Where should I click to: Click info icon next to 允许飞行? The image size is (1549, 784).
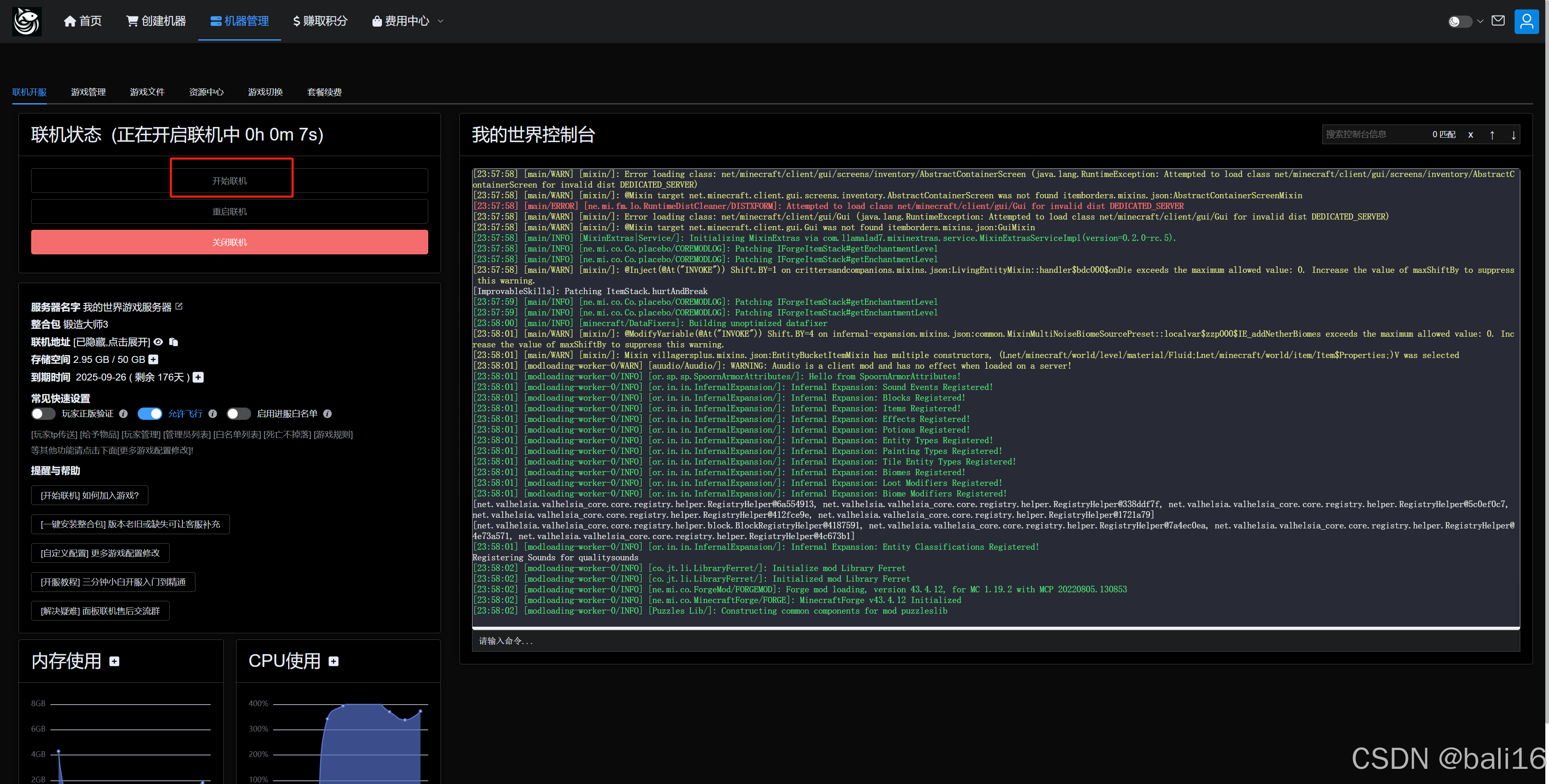(x=212, y=414)
